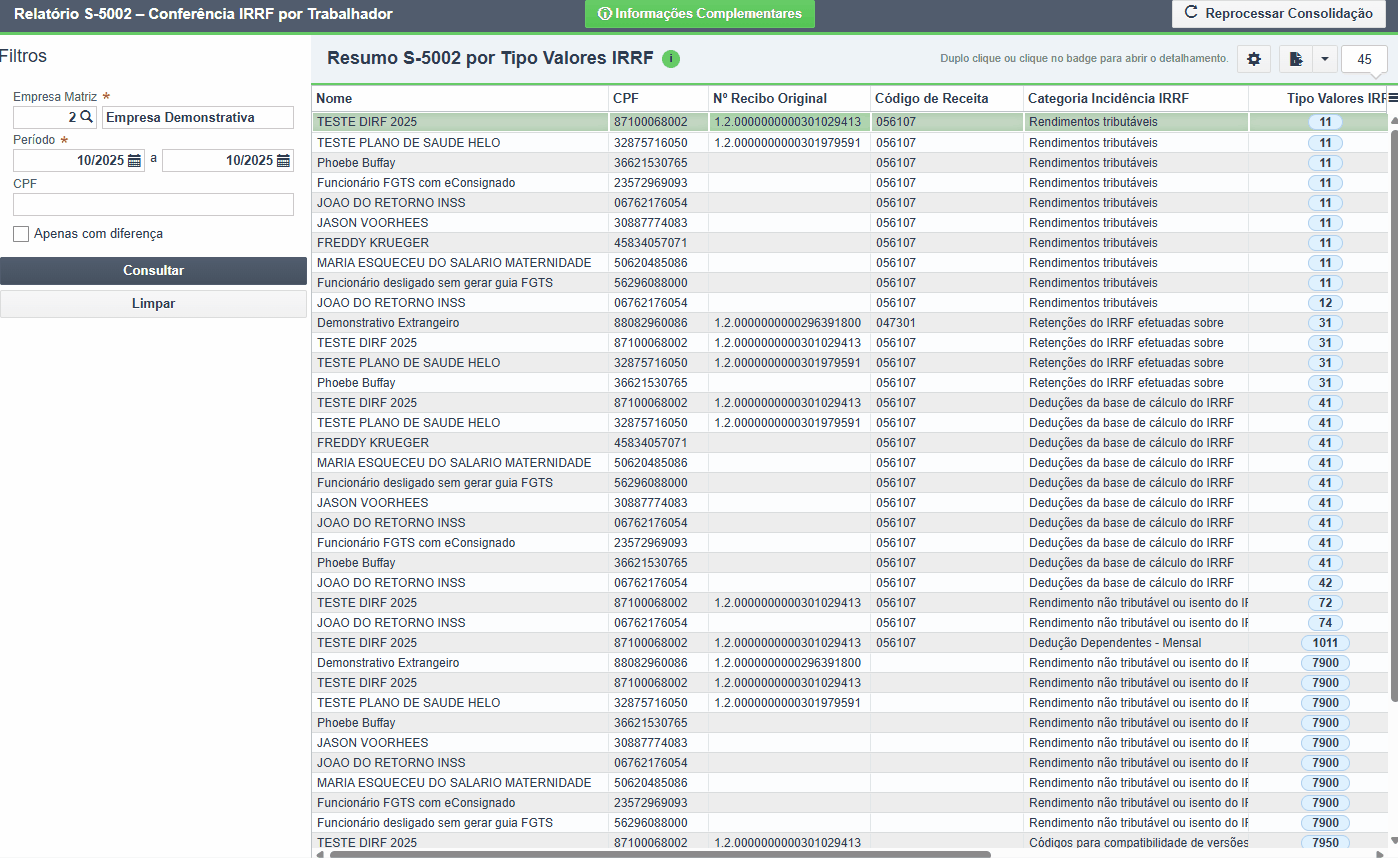1398x858 pixels.
Task: Open the grid settings gear icon
Action: (1254, 59)
